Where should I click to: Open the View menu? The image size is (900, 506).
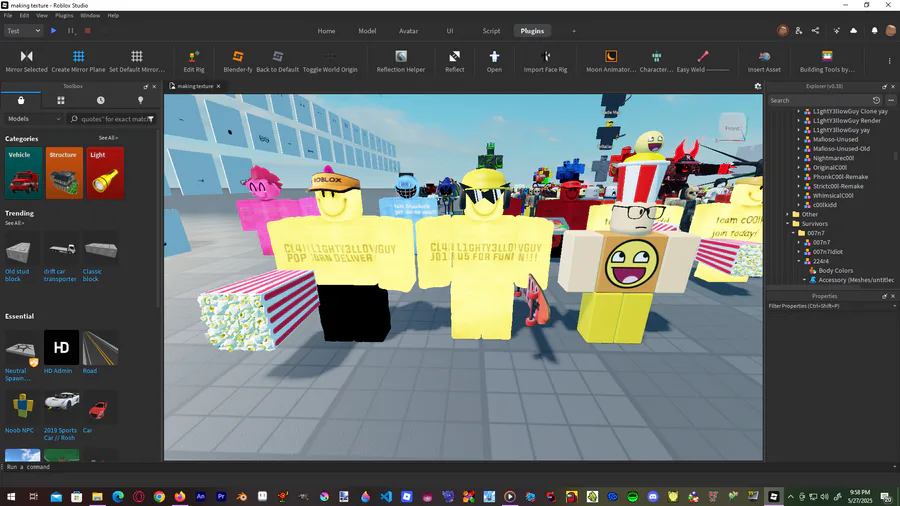click(x=42, y=15)
